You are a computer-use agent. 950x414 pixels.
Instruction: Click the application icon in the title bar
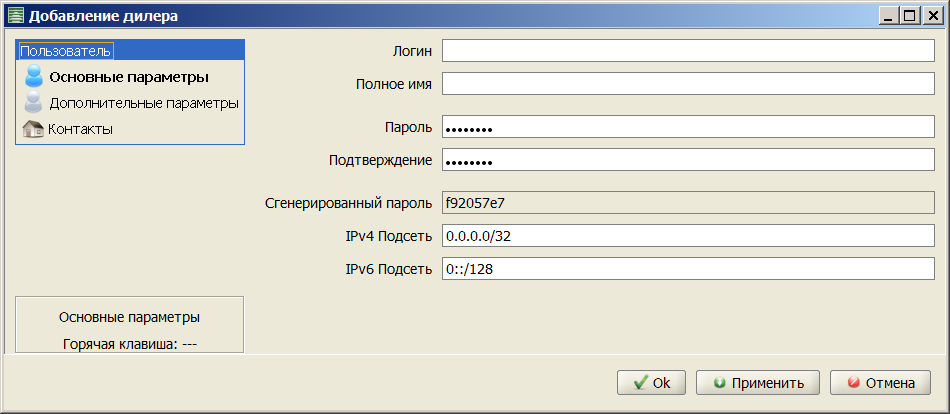tap(15, 16)
